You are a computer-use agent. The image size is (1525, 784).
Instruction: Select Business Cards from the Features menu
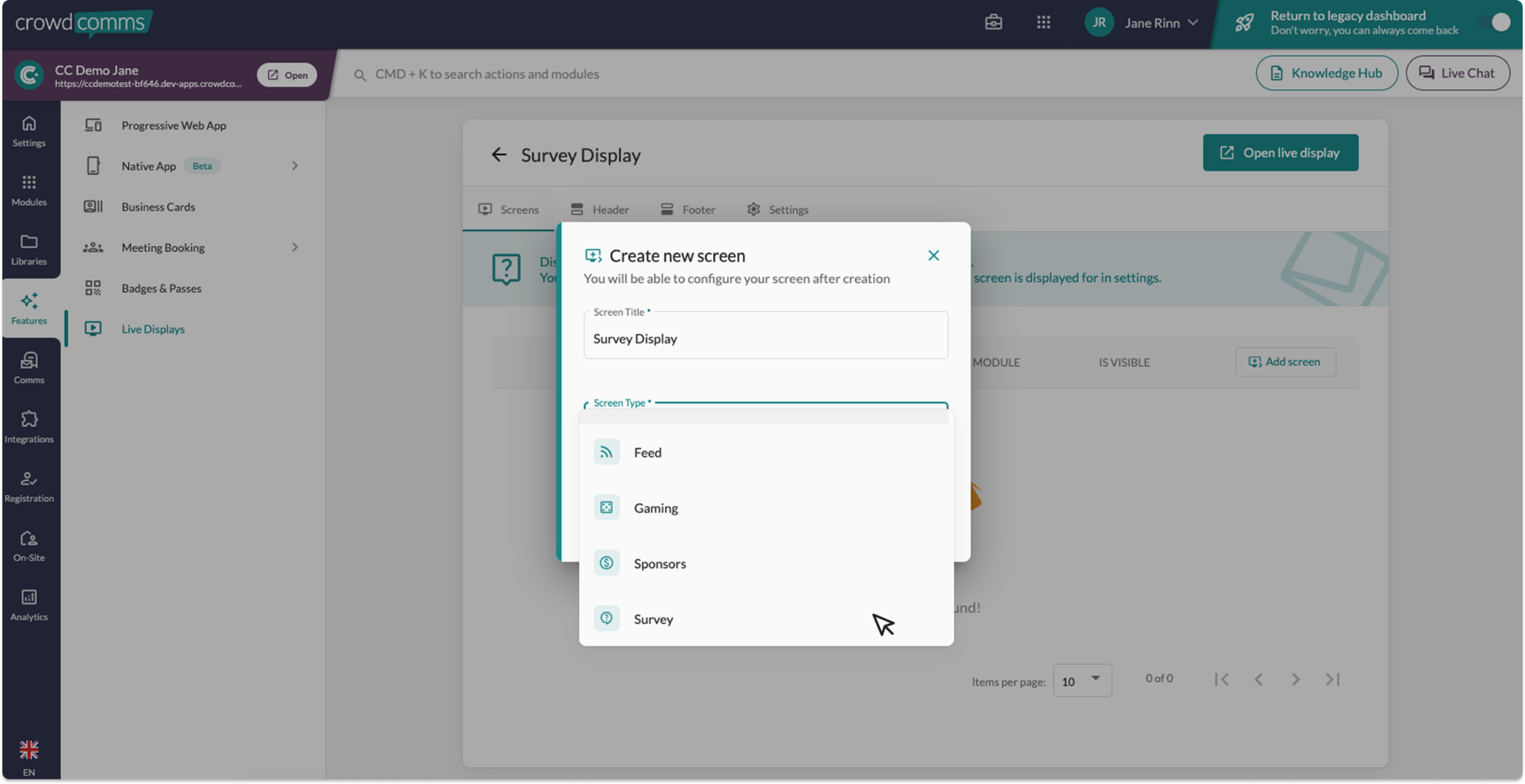[158, 206]
